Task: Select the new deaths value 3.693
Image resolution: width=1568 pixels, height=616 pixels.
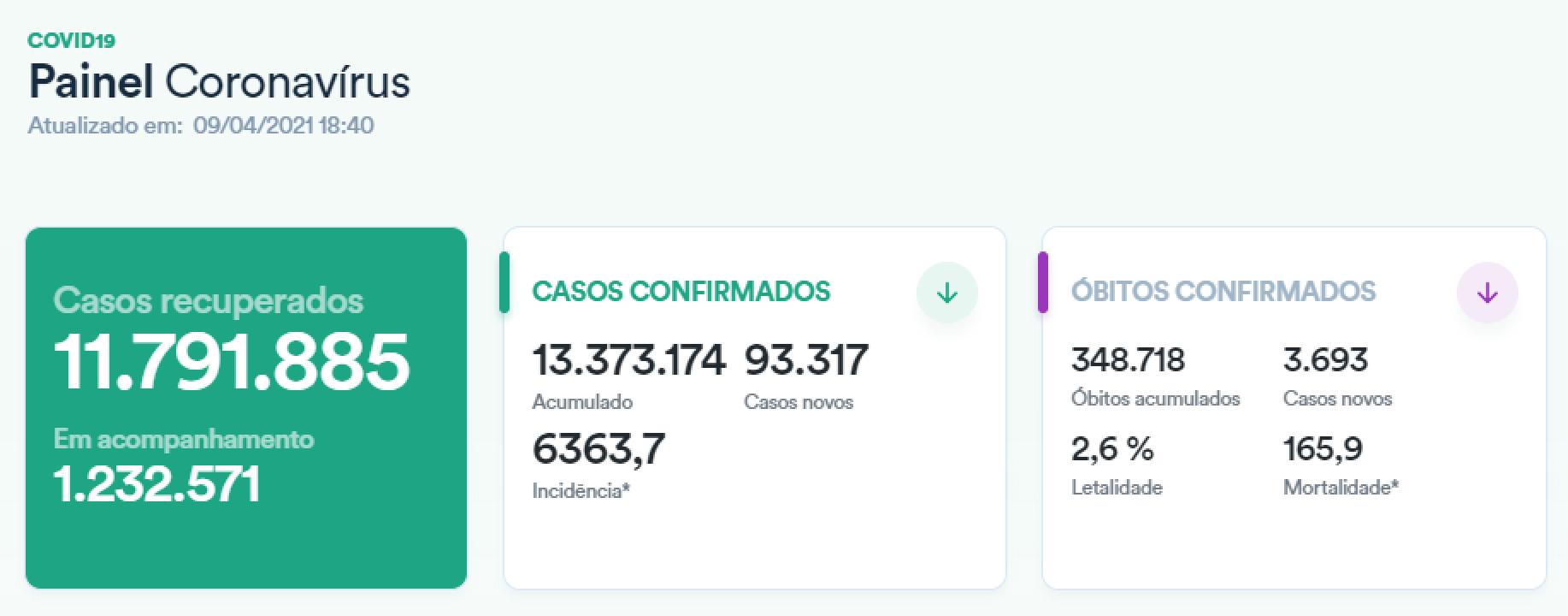Action: click(x=1325, y=359)
